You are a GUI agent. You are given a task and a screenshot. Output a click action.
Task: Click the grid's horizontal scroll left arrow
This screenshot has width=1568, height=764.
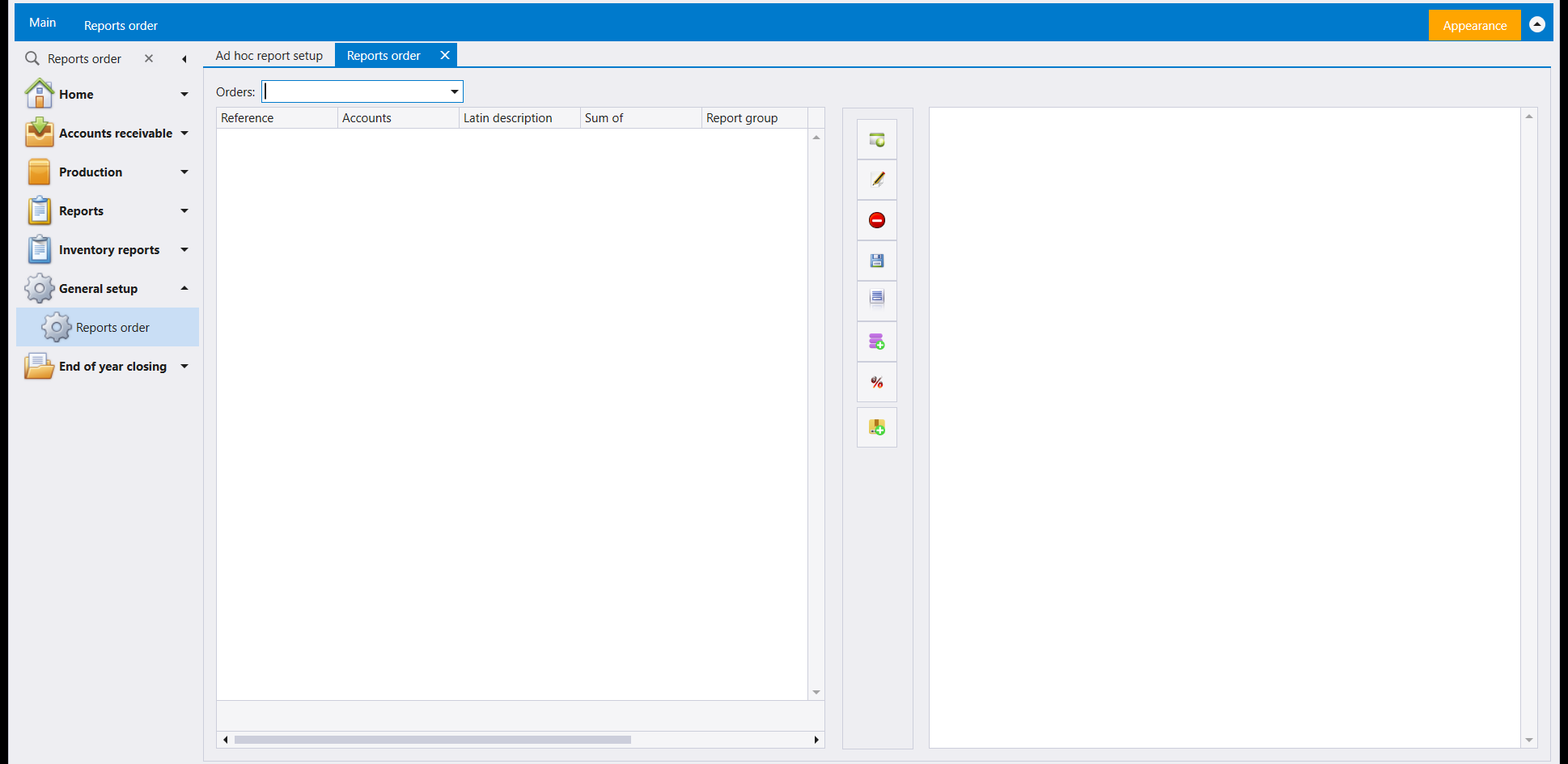click(225, 740)
